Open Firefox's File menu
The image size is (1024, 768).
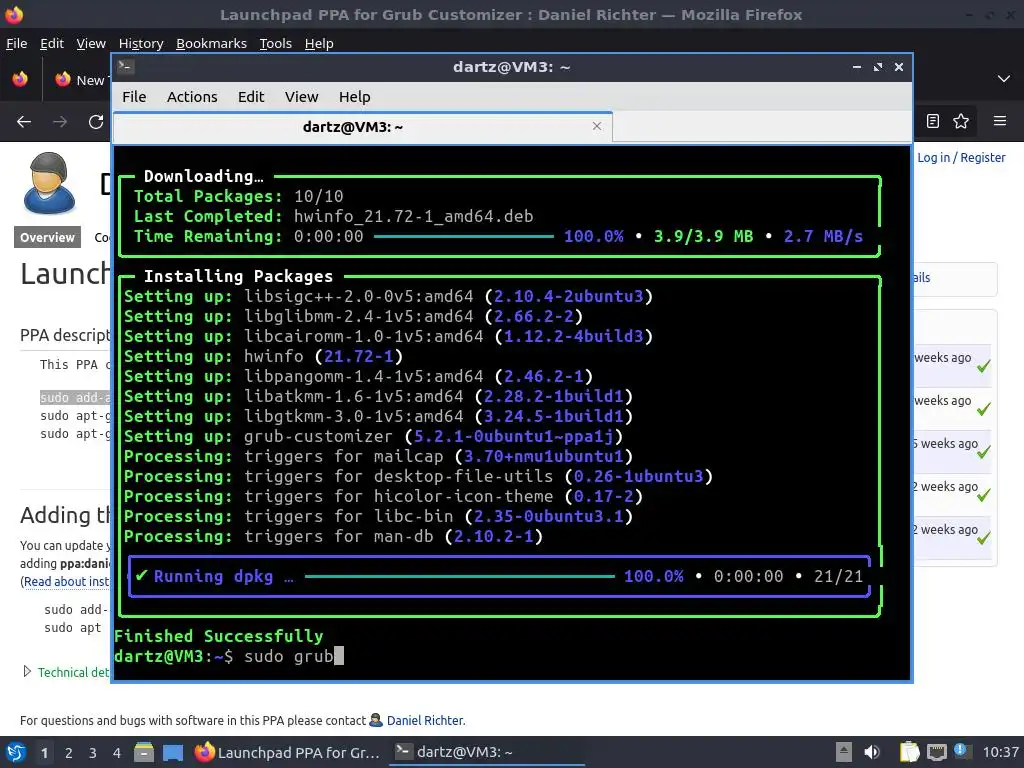[16, 43]
